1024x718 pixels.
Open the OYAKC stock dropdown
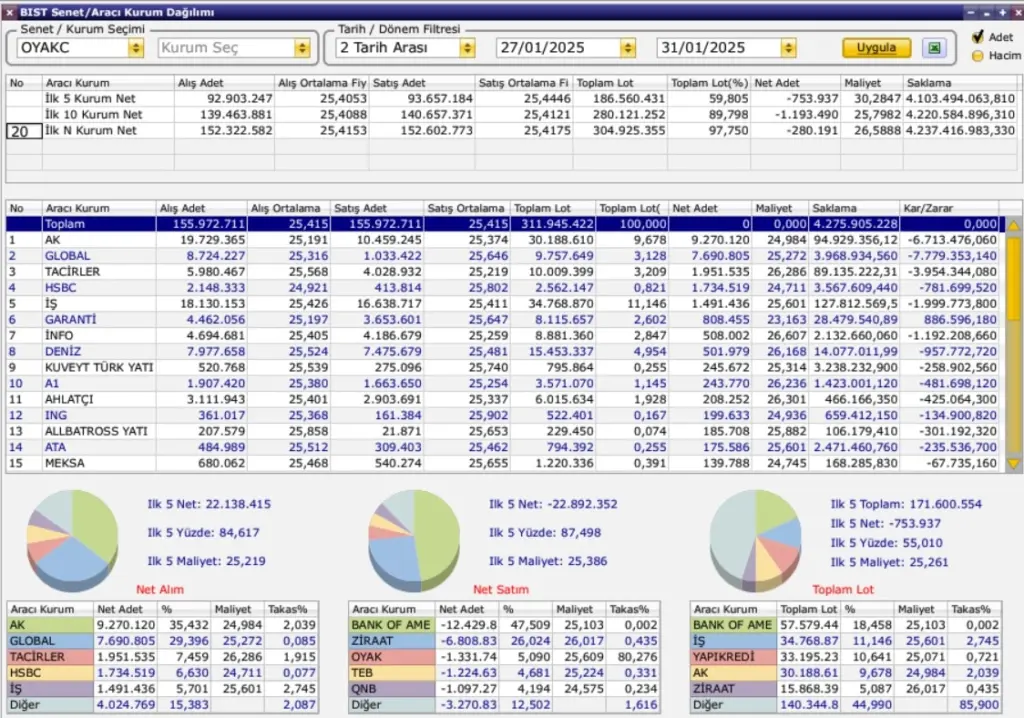click(136, 48)
